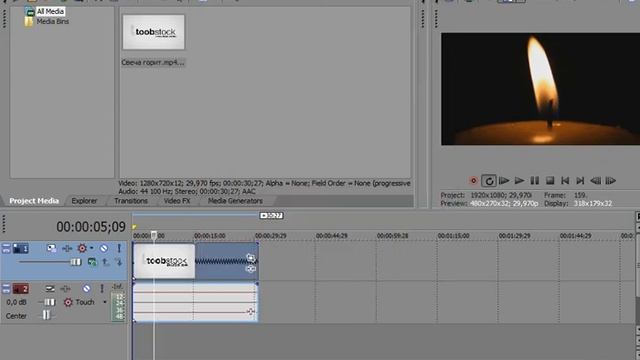Click Display 318x179x32 readout

(578, 203)
